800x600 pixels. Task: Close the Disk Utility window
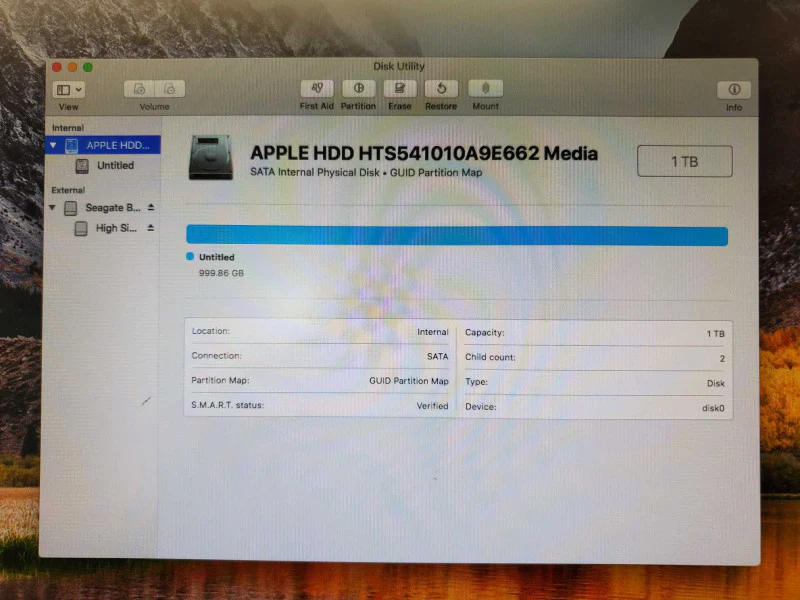pos(57,67)
